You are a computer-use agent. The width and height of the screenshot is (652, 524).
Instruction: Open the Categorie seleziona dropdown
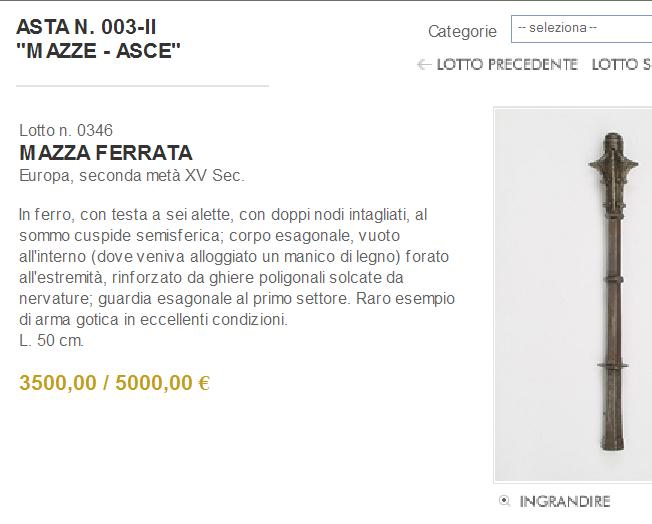click(x=581, y=29)
